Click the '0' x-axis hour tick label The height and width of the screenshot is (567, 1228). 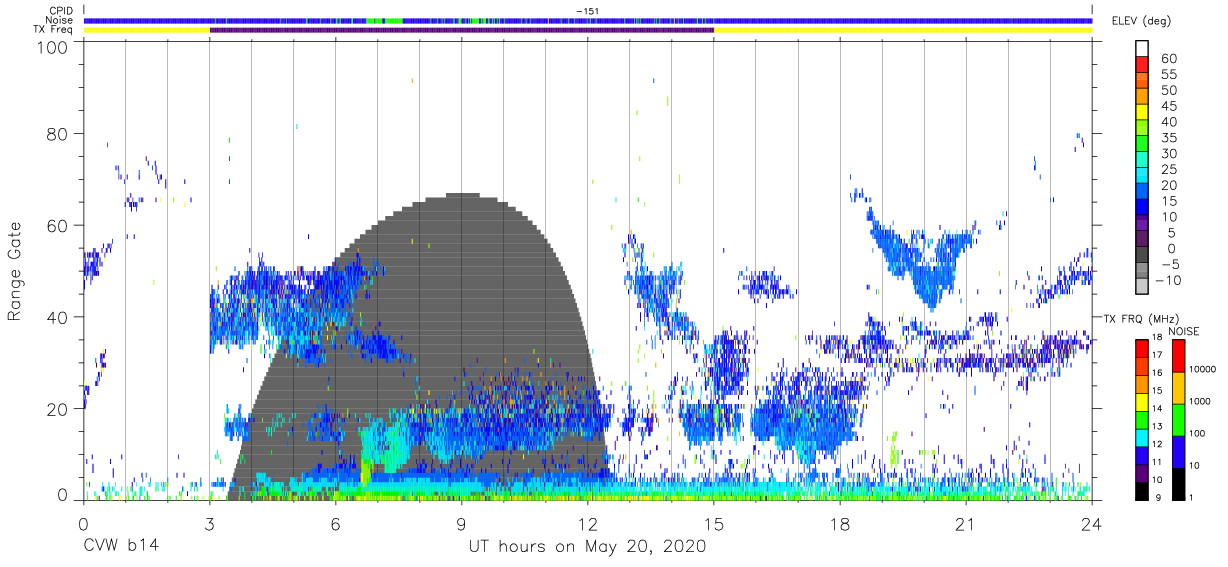click(x=83, y=524)
